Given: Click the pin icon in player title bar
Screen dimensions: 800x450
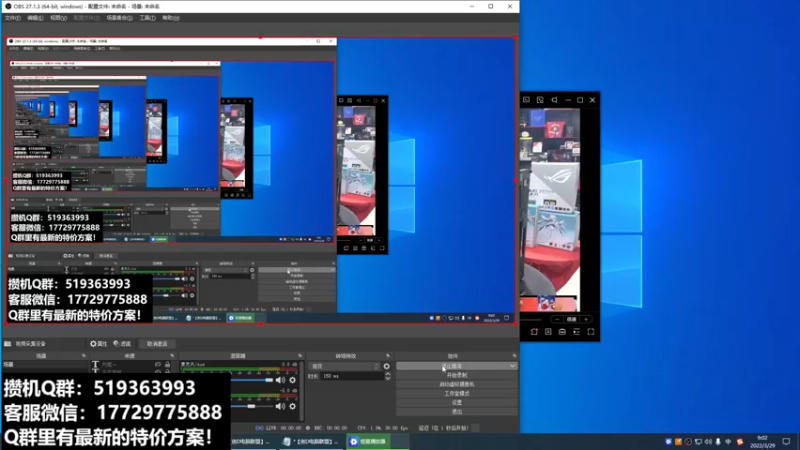Looking at the screenshot, I should (x=554, y=100).
